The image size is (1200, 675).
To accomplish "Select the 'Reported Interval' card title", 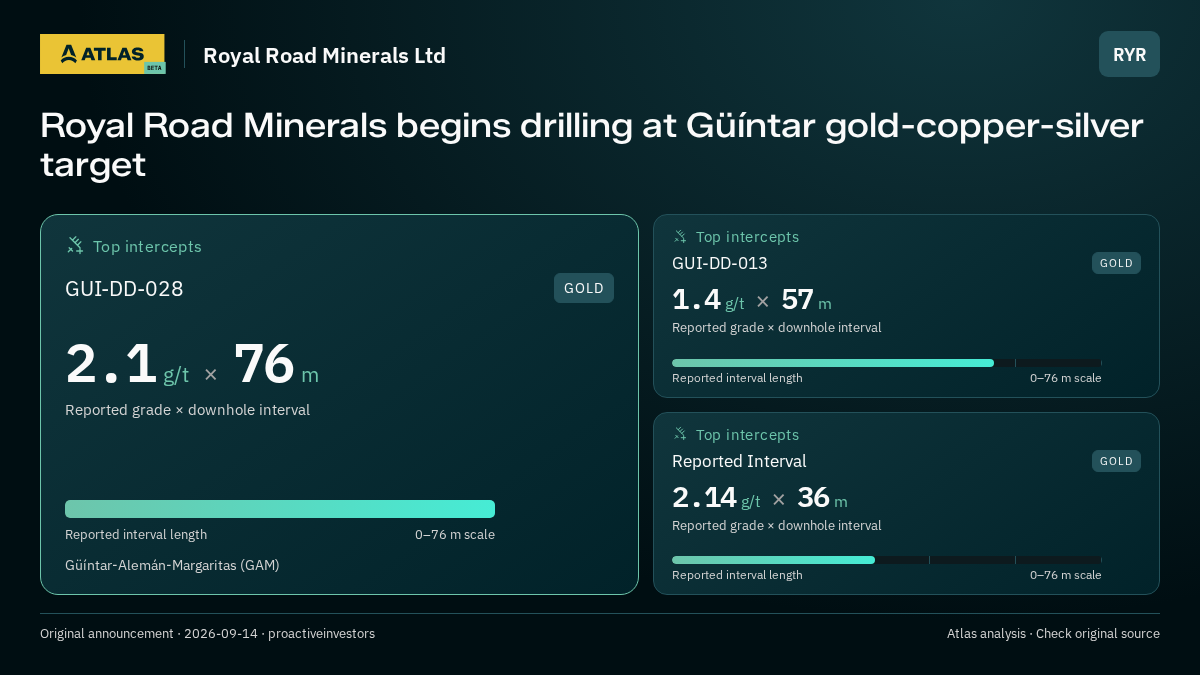I will tap(739, 461).
